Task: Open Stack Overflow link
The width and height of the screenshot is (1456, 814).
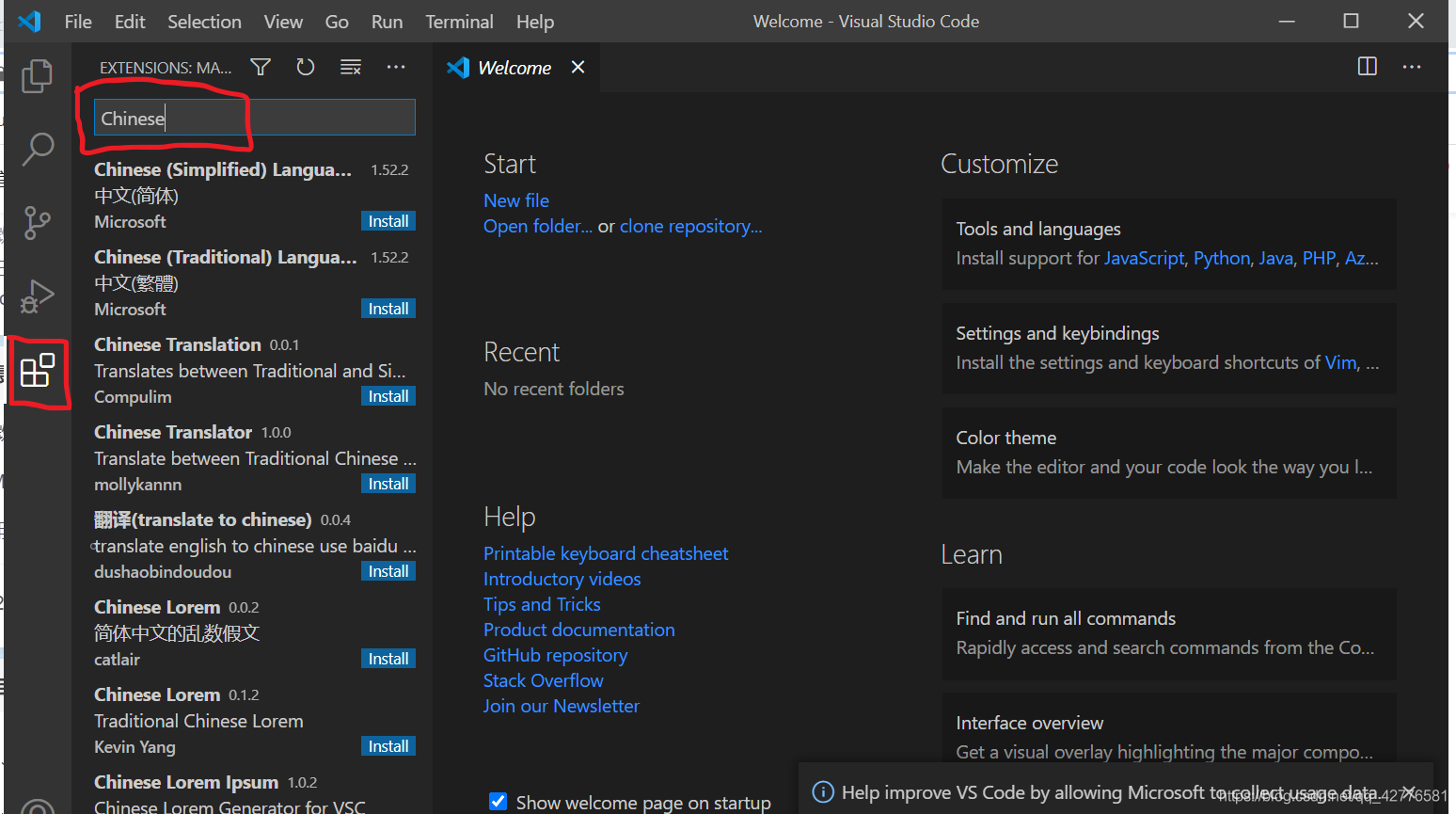Action: tap(544, 680)
